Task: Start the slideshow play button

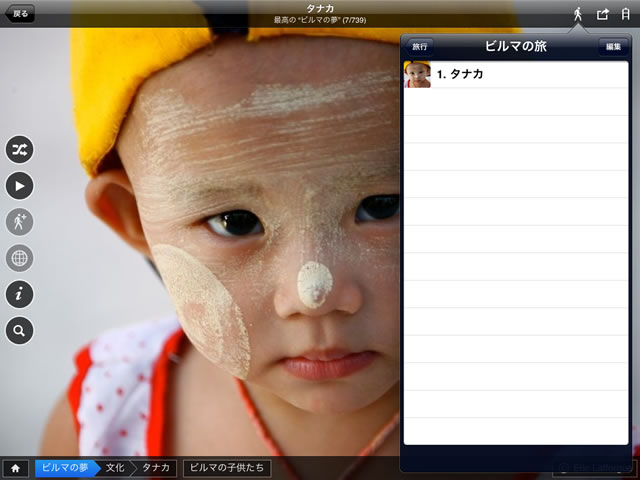Action: click(x=20, y=186)
